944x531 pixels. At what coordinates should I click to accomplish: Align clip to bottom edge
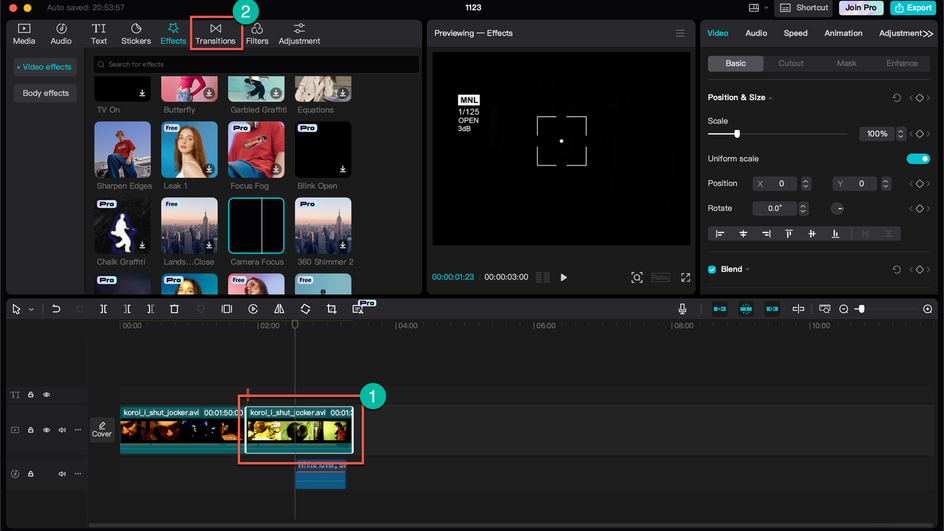coord(835,234)
